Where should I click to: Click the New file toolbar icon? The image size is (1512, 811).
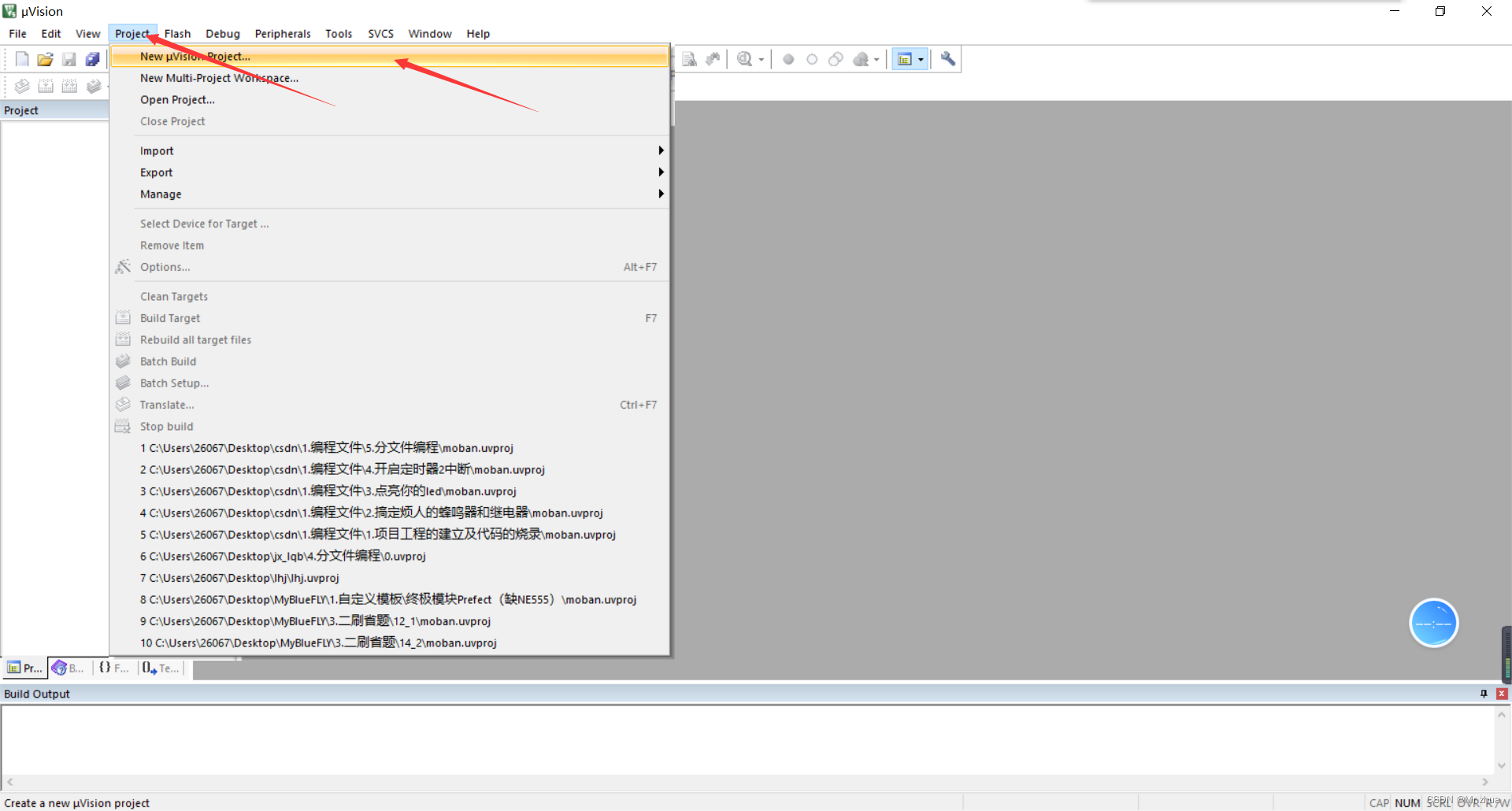coord(22,59)
